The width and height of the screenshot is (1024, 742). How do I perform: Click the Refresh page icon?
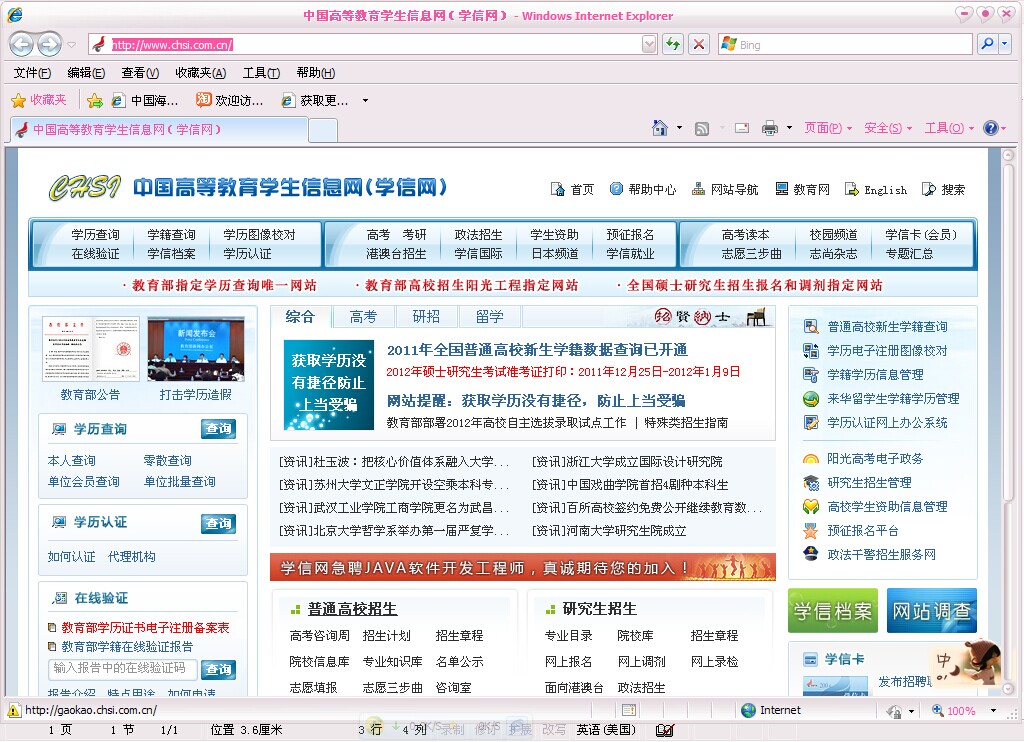pos(673,44)
